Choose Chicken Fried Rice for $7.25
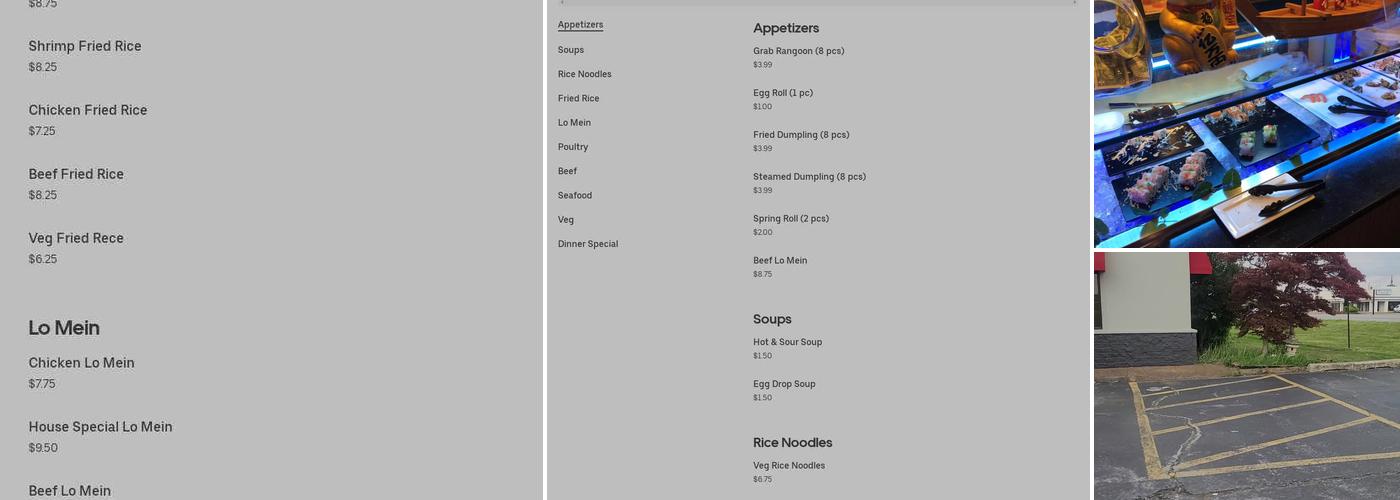 pyautogui.click(x=88, y=111)
